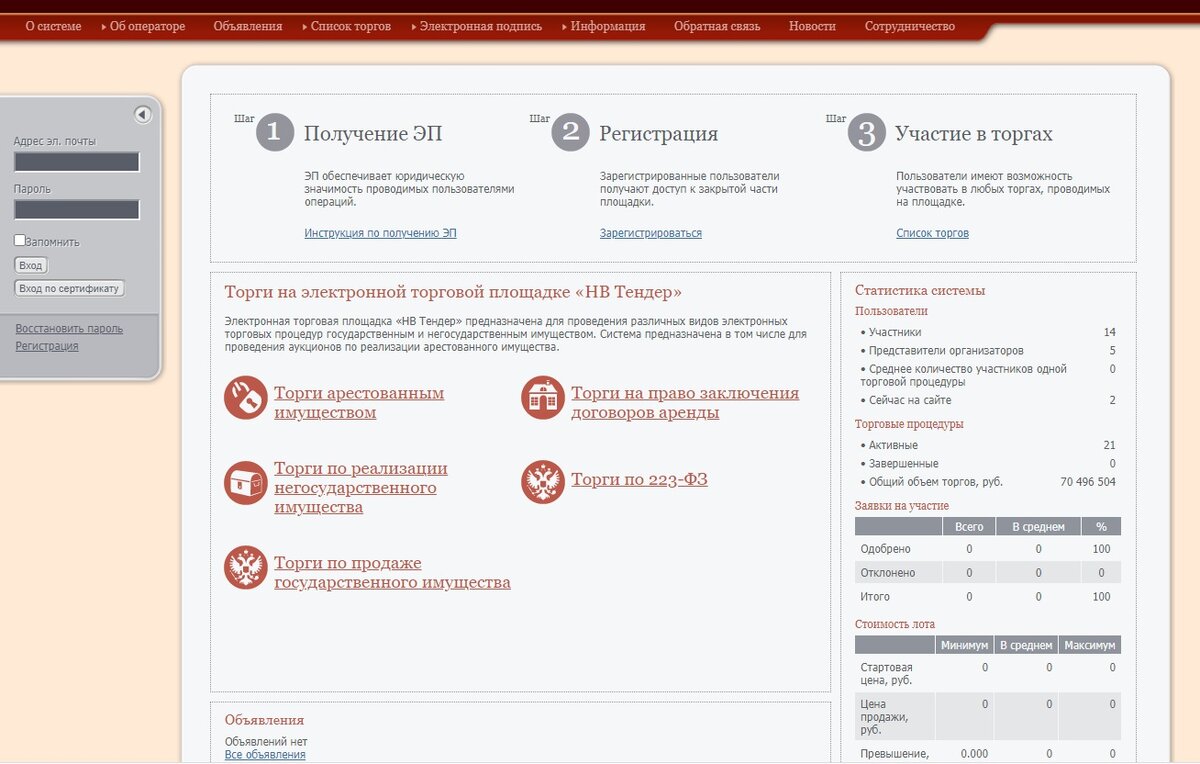Click the step 3 number circle

coord(867,132)
